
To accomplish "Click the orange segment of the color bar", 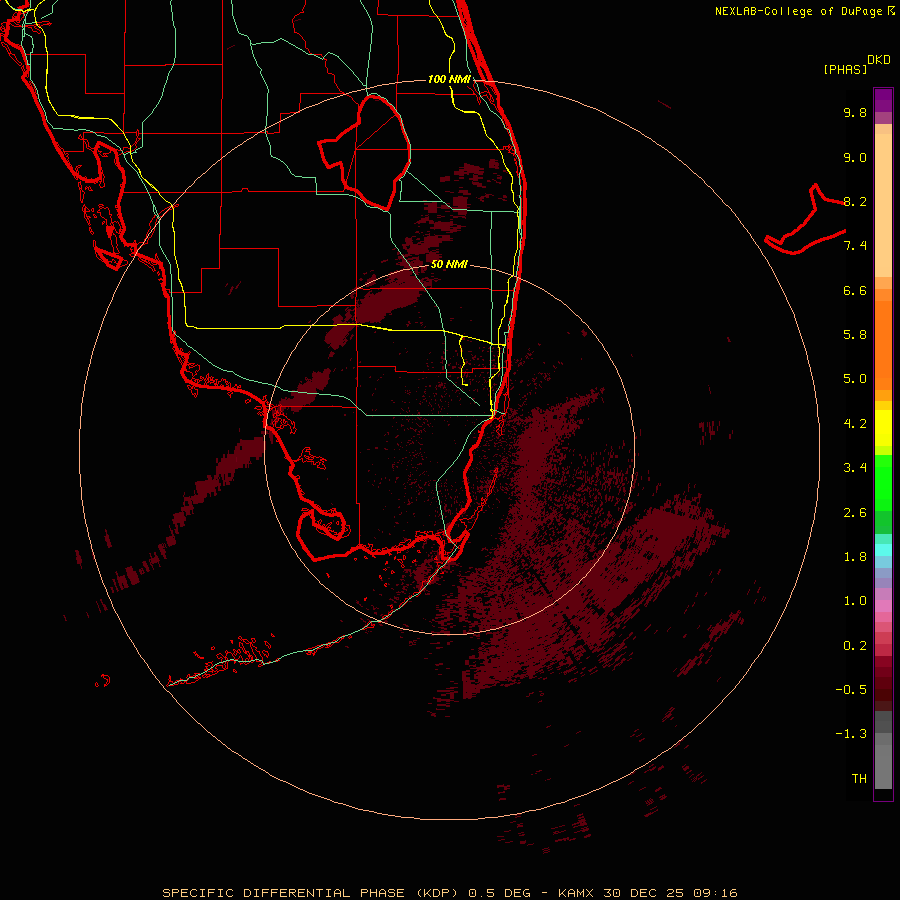I will [883, 344].
